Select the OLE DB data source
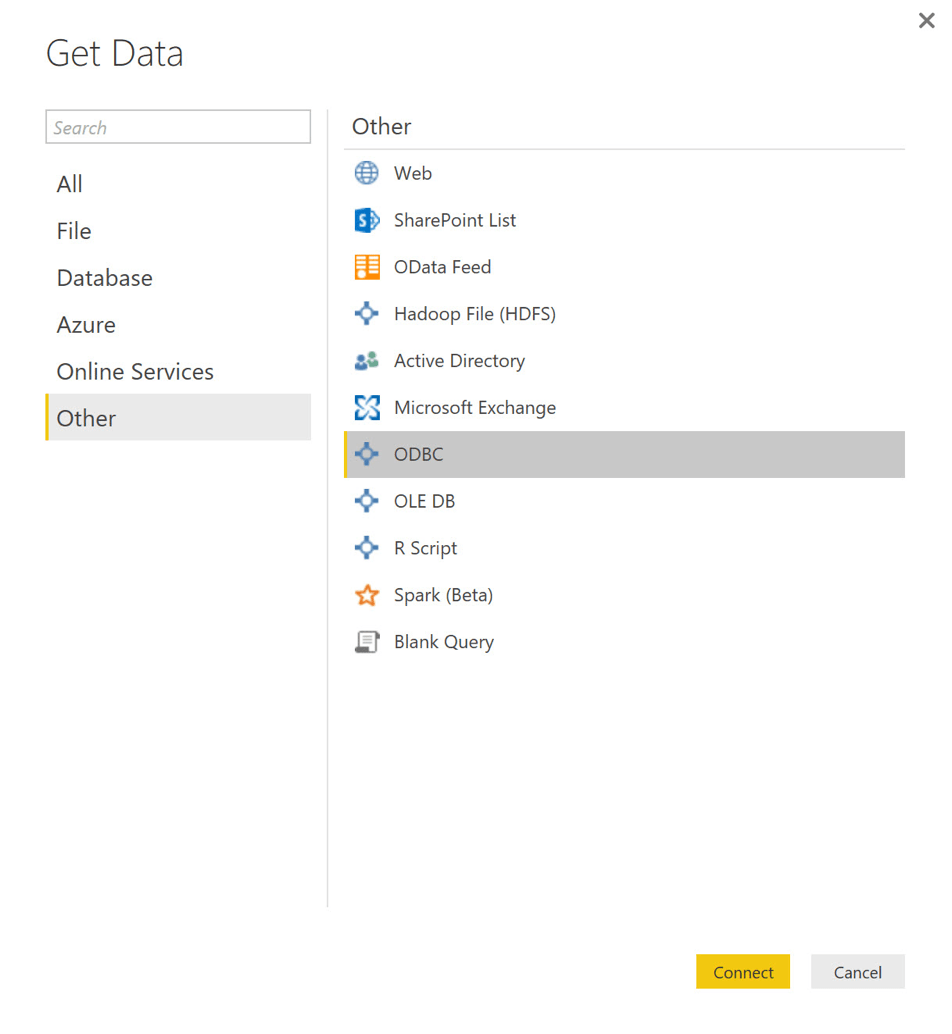The image size is (952, 1034). 424,501
